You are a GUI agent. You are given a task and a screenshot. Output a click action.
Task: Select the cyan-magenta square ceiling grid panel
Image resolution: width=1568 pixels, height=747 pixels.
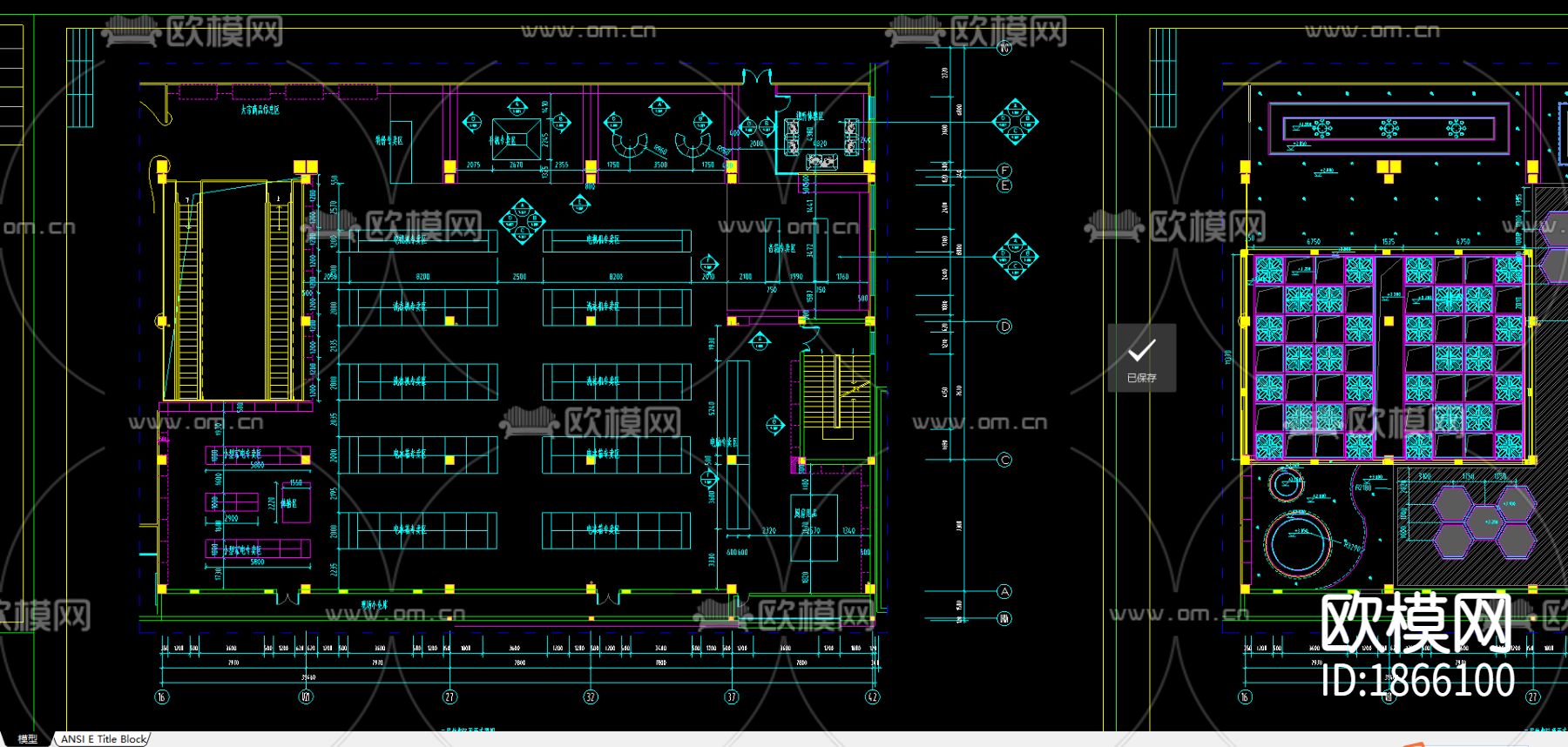[x=1389, y=356]
